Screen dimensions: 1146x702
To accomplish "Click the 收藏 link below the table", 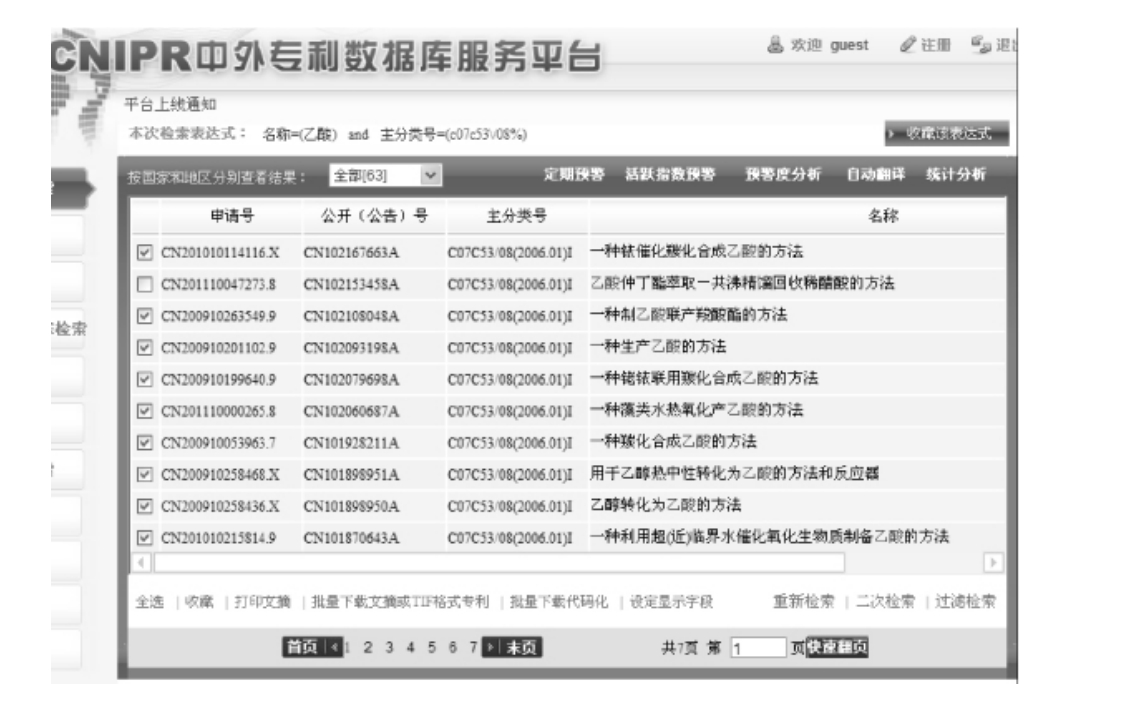I will coord(199,602).
